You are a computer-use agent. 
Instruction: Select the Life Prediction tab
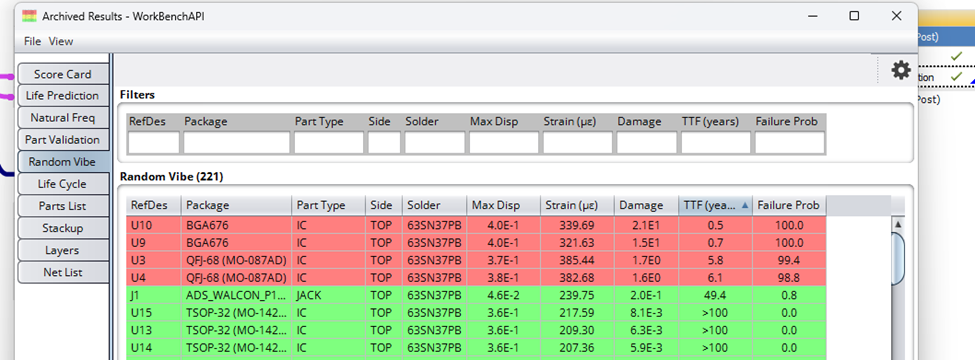pyautogui.click(x=62, y=96)
